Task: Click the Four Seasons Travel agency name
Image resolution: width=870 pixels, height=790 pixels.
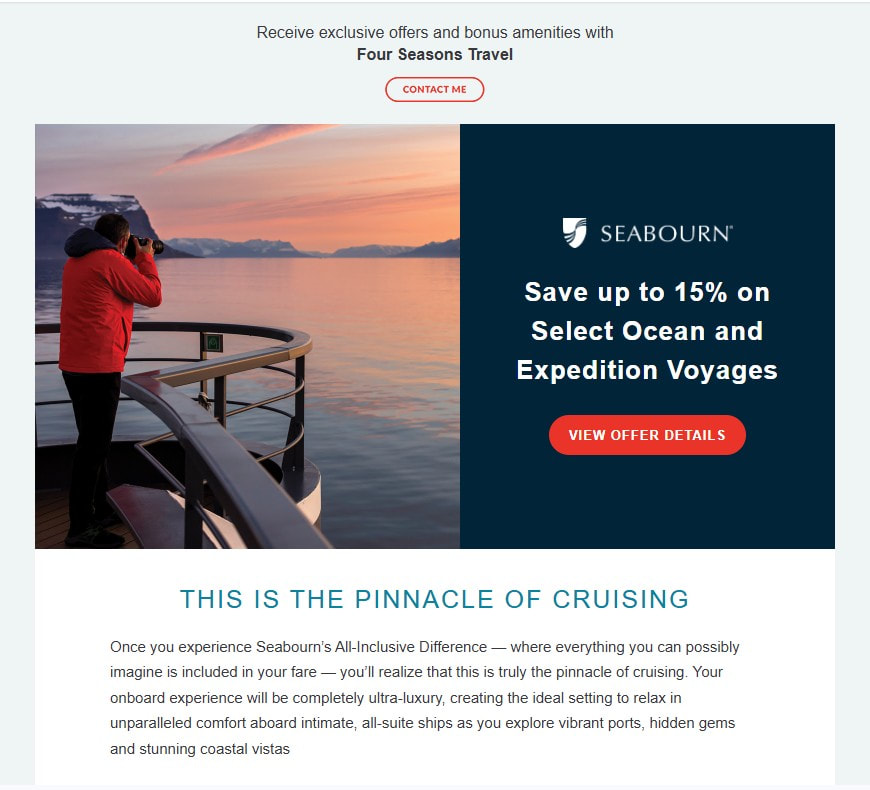Action: (x=434, y=54)
